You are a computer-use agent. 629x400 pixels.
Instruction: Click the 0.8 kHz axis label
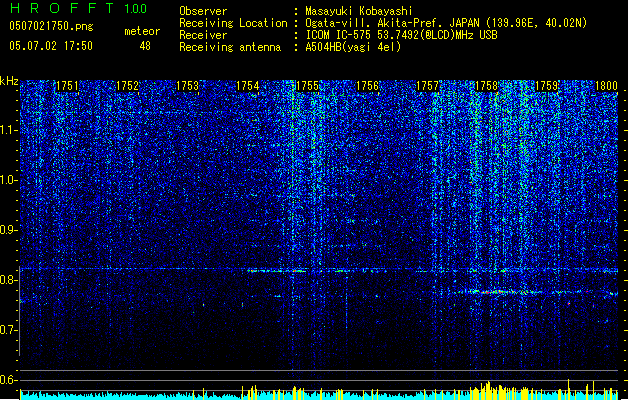(8, 280)
